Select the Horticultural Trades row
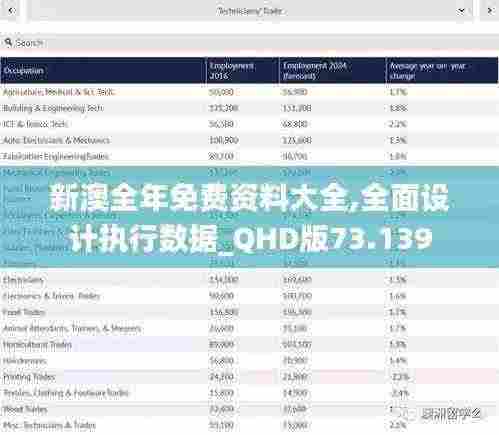Image resolution: width=499 pixels, height=435 pixels. pyautogui.click(x=249, y=345)
